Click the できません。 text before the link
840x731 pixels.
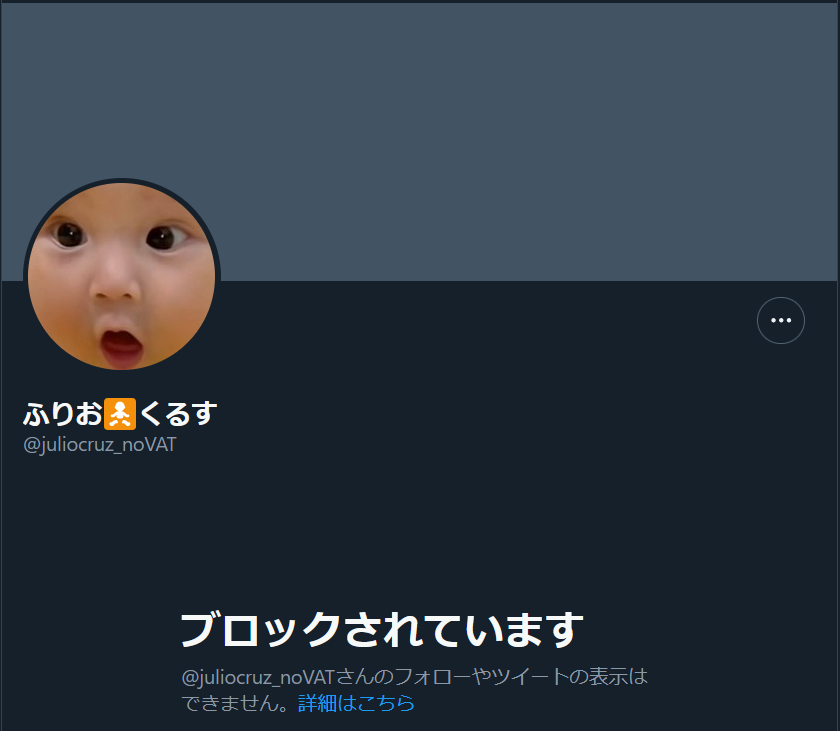click(x=239, y=703)
